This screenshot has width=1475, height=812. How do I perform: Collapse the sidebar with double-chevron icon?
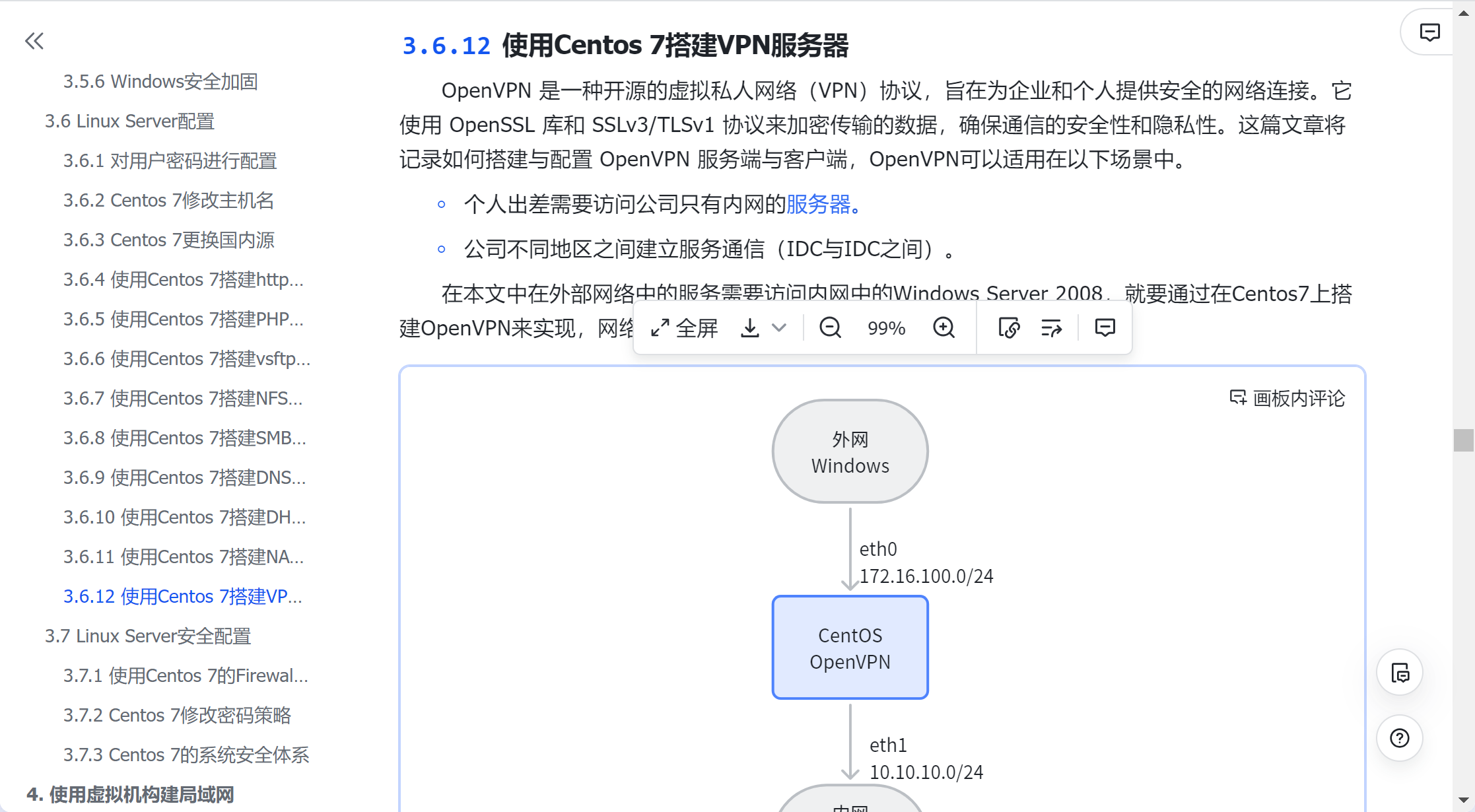coord(34,41)
